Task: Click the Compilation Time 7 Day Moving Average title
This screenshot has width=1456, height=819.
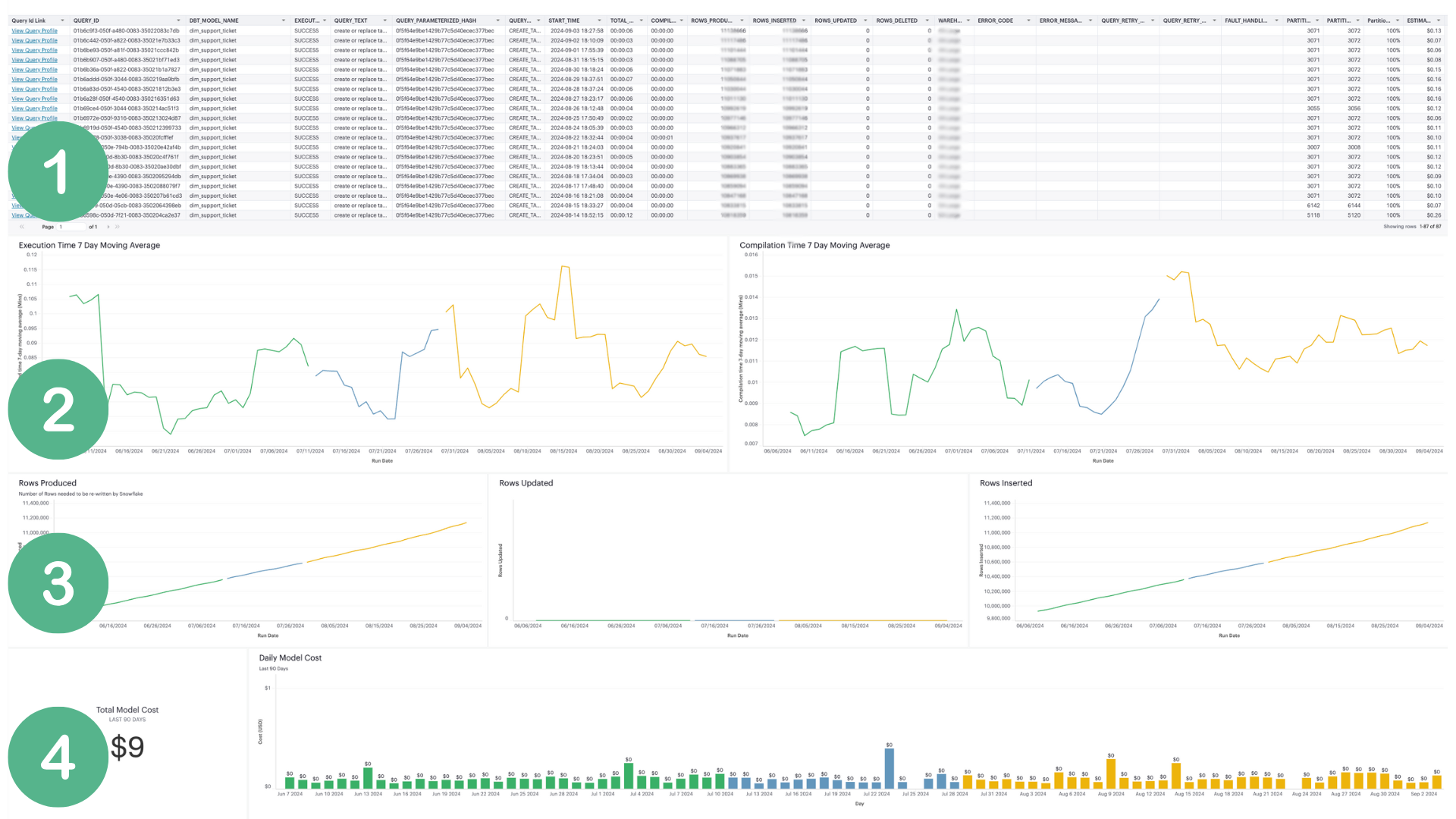Action: coord(814,246)
